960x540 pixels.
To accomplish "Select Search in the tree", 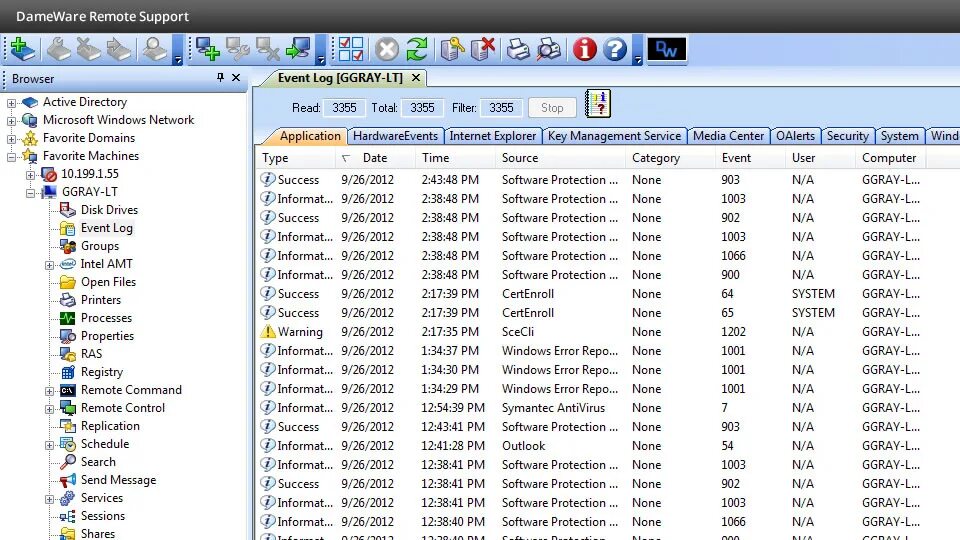I will pyautogui.click(x=98, y=462).
